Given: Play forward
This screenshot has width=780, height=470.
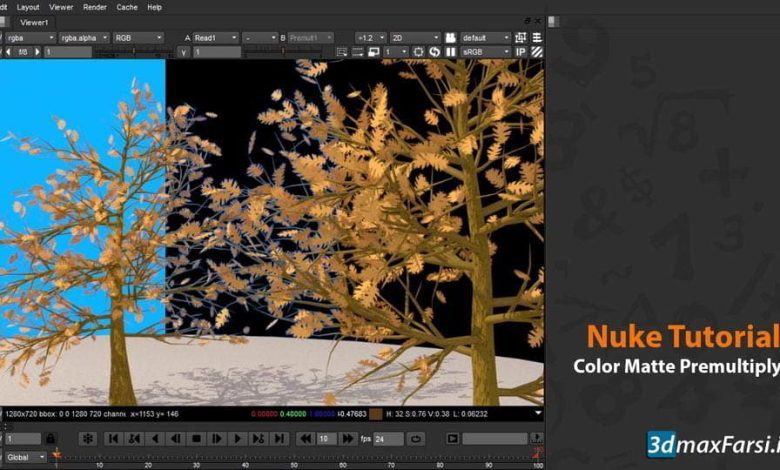Looking at the screenshot, I should tap(238, 439).
